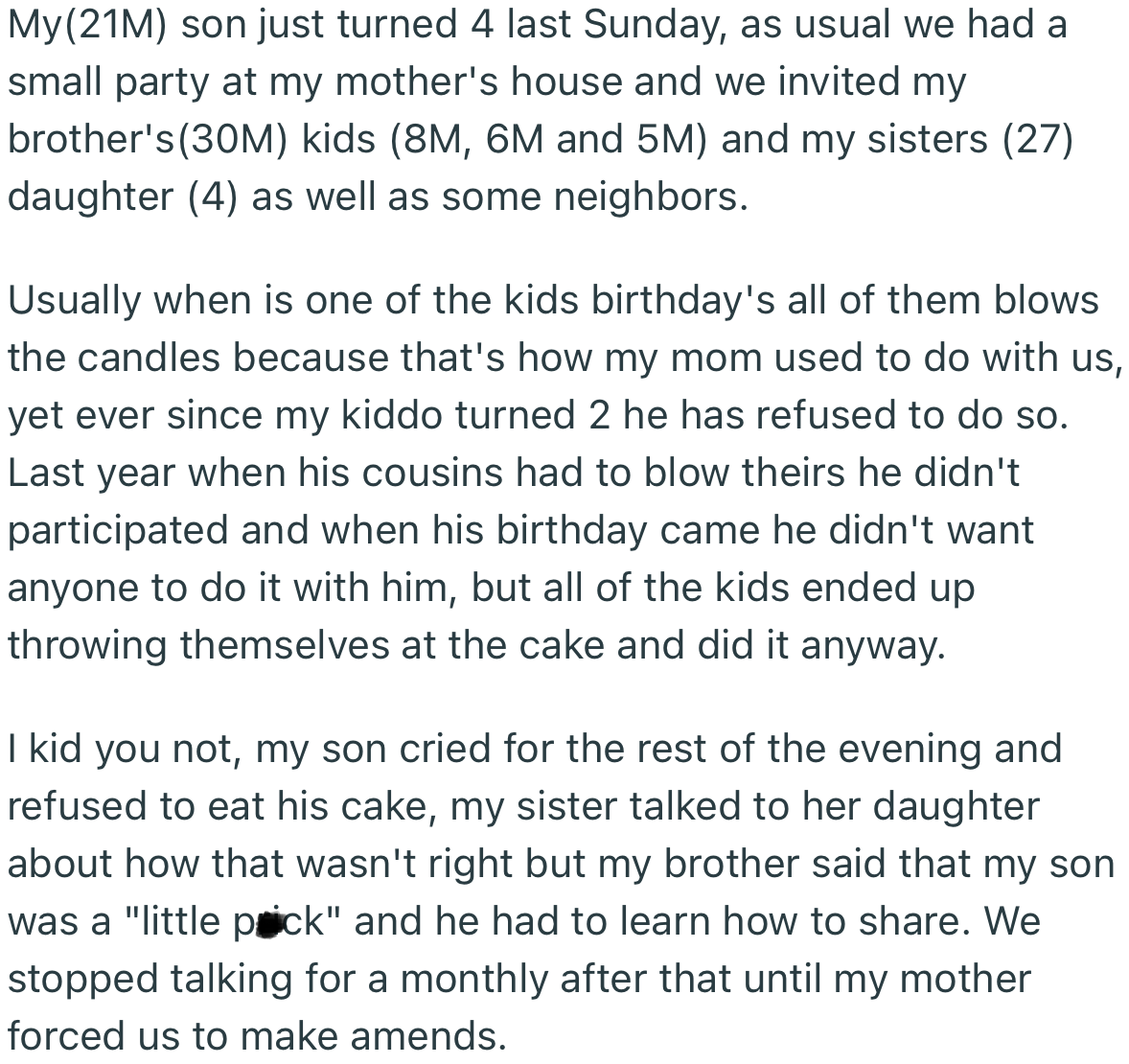
Task: Click the "daughter (4)" text
Action: [123, 197]
